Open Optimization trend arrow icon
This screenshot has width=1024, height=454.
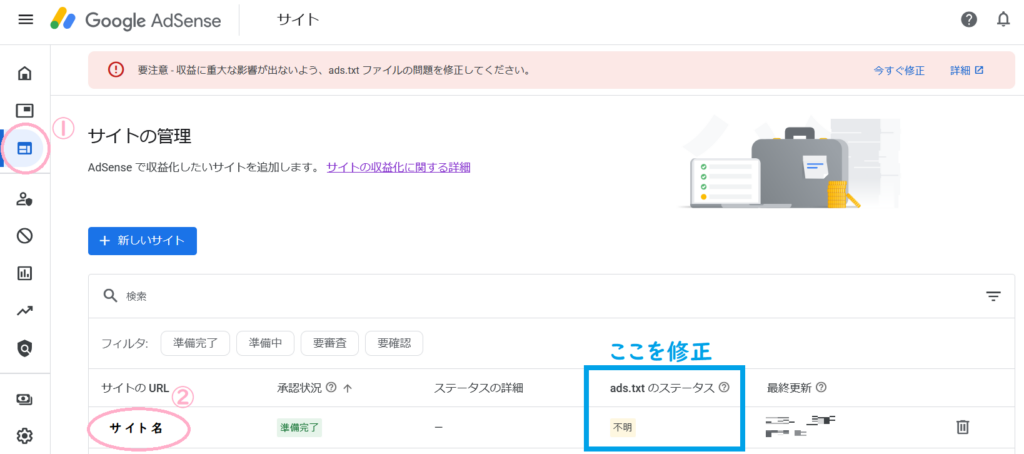point(25,311)
